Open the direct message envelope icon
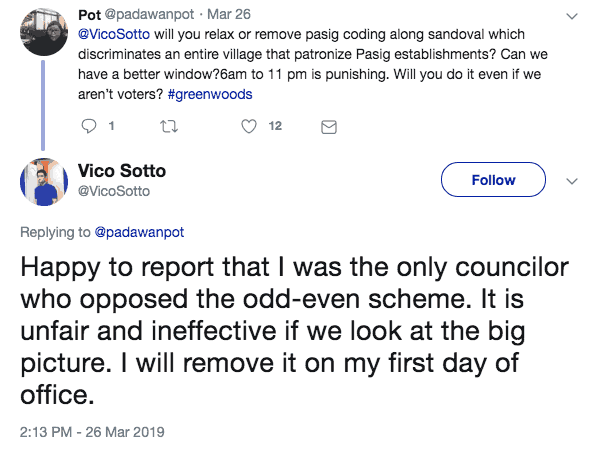The image size is (603, 449). 327,126
